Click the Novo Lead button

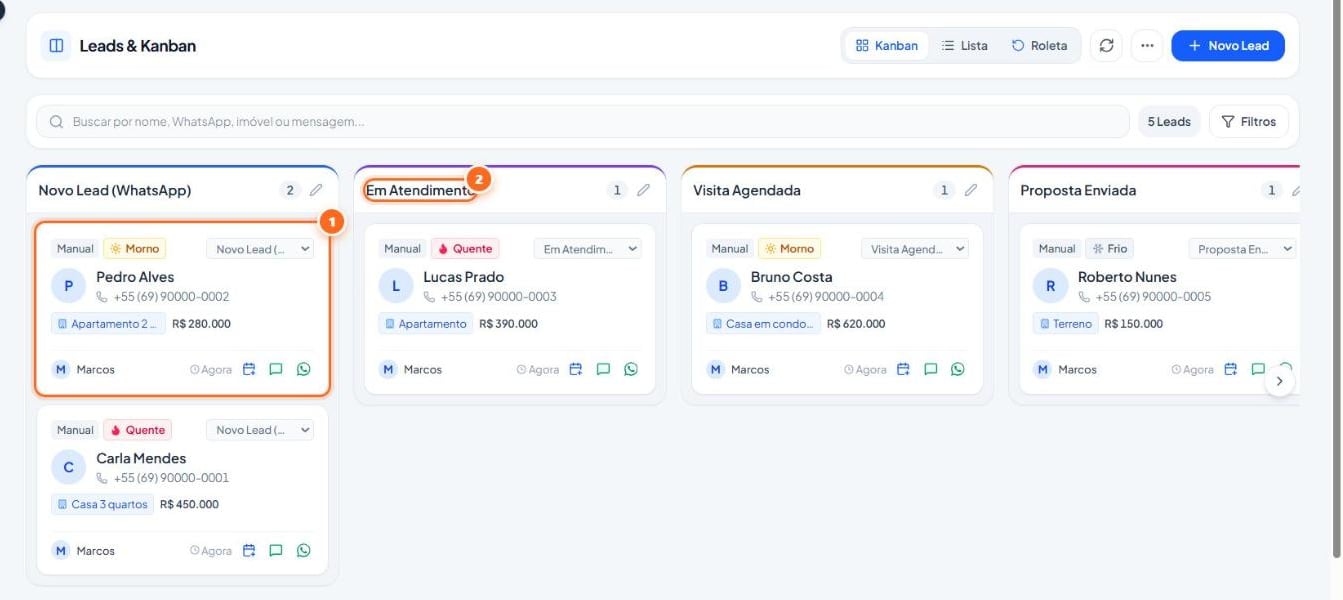[x=1228, y=46]
